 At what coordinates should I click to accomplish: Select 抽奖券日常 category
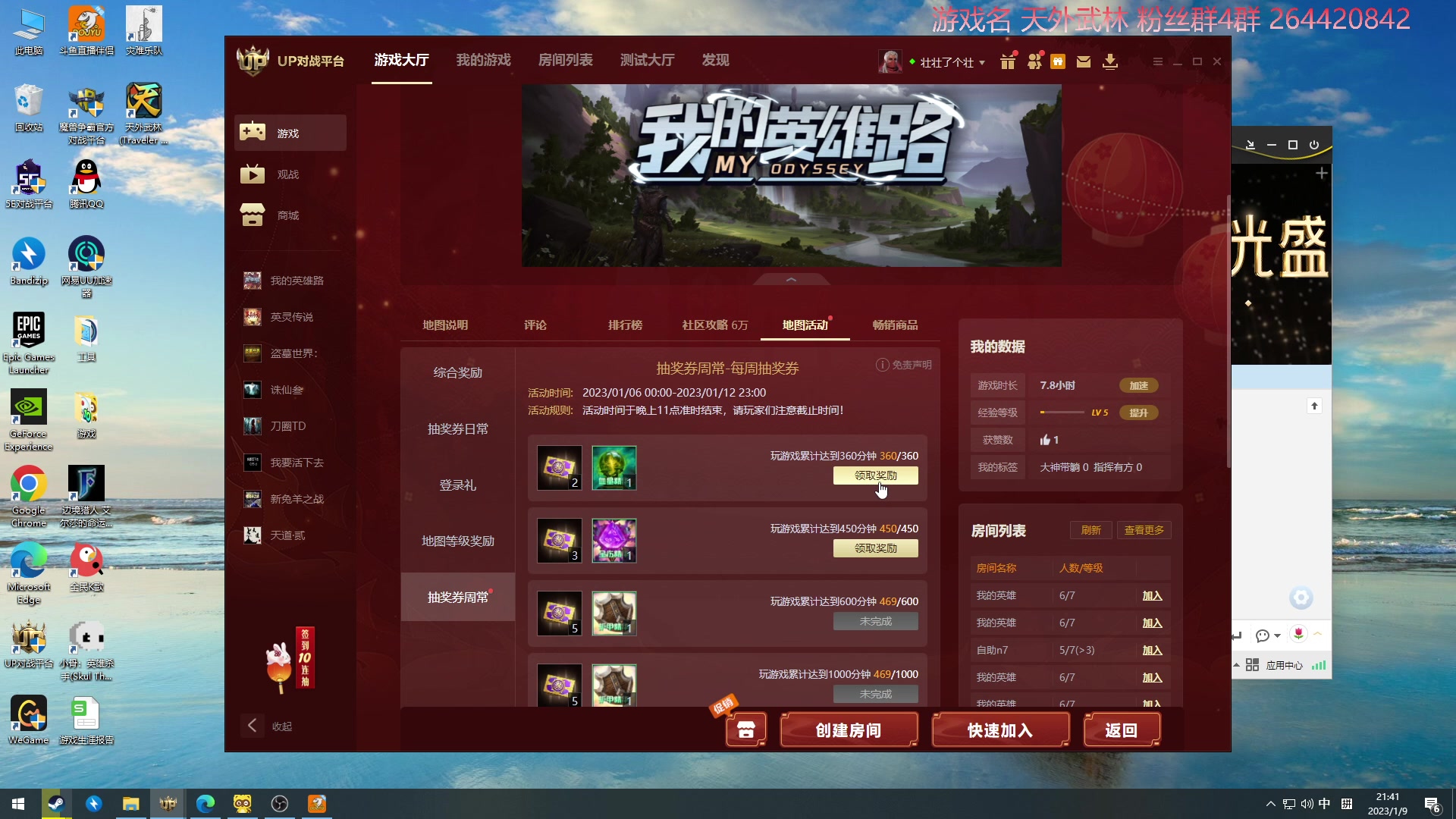click(x=458, y=429)
